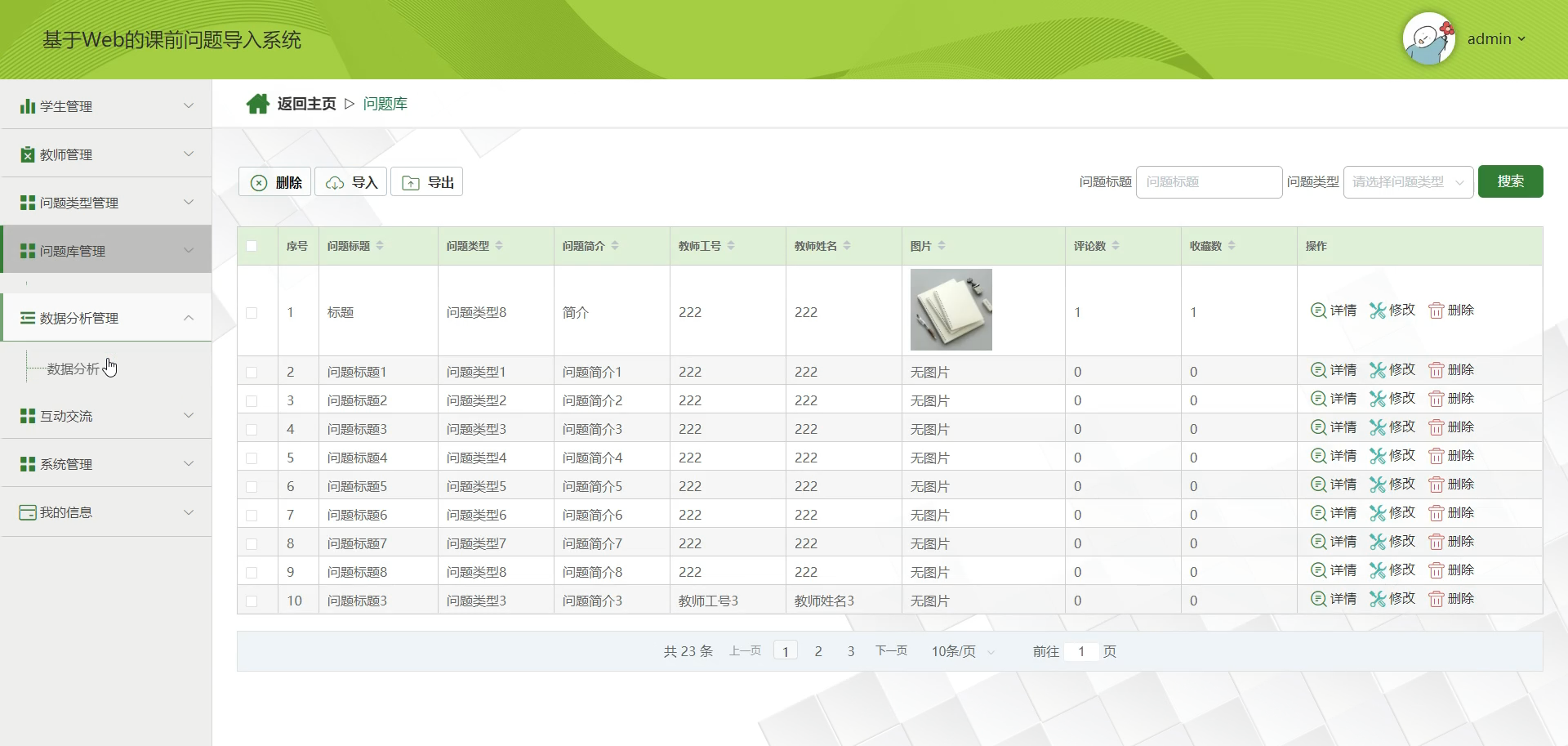Screen dimensions: 1568x746
Task: Click the green 搜索 button
Action: [1511, 181]
